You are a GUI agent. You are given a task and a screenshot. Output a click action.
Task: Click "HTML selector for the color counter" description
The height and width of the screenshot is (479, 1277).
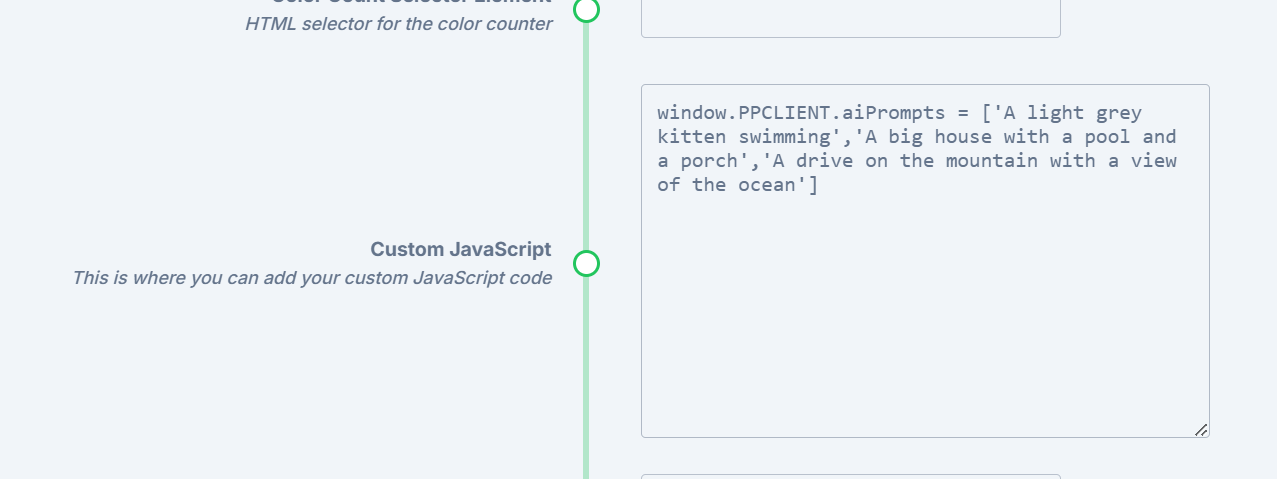click(398, 23)
